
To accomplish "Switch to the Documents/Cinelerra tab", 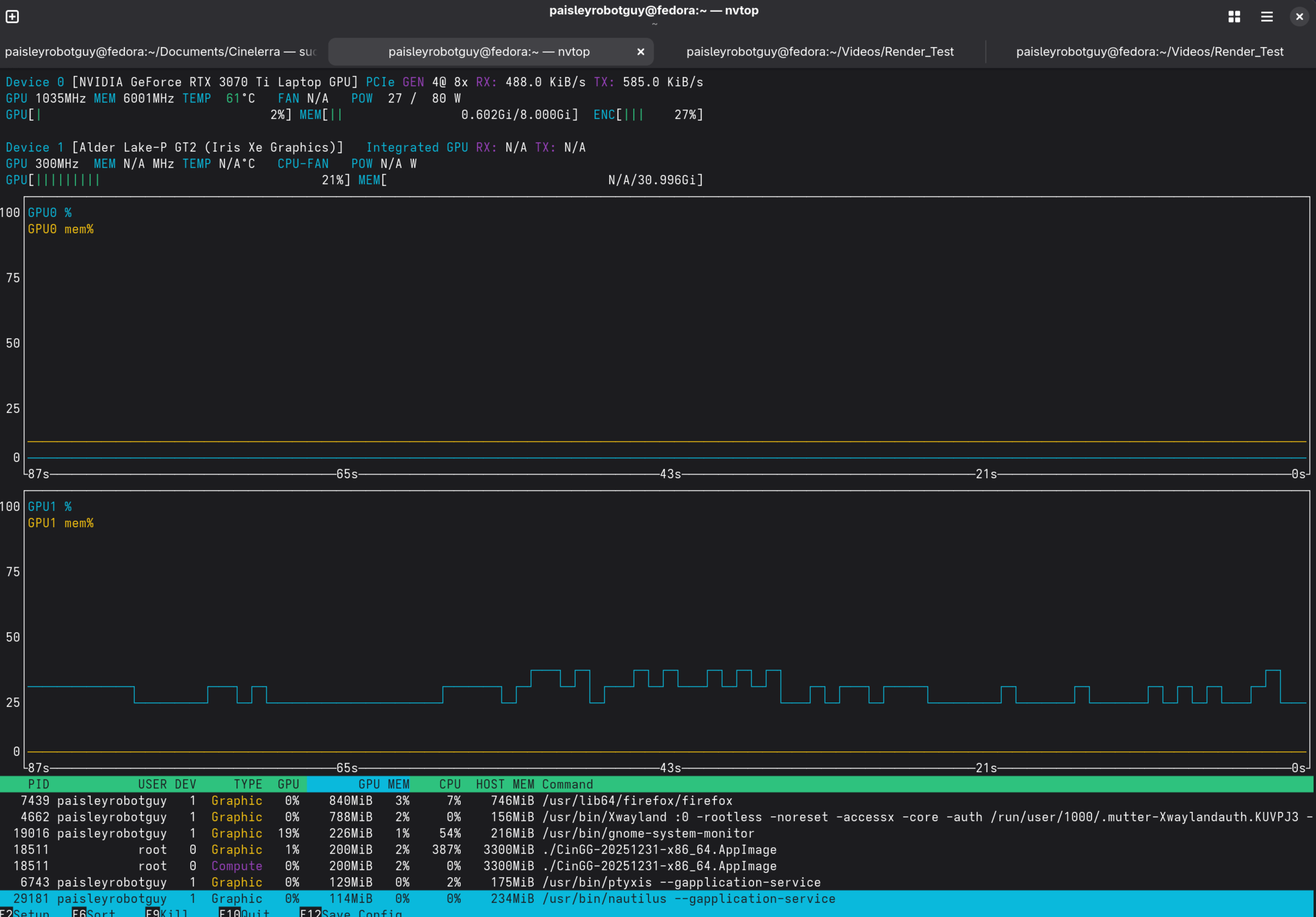I will pos(160,51).
